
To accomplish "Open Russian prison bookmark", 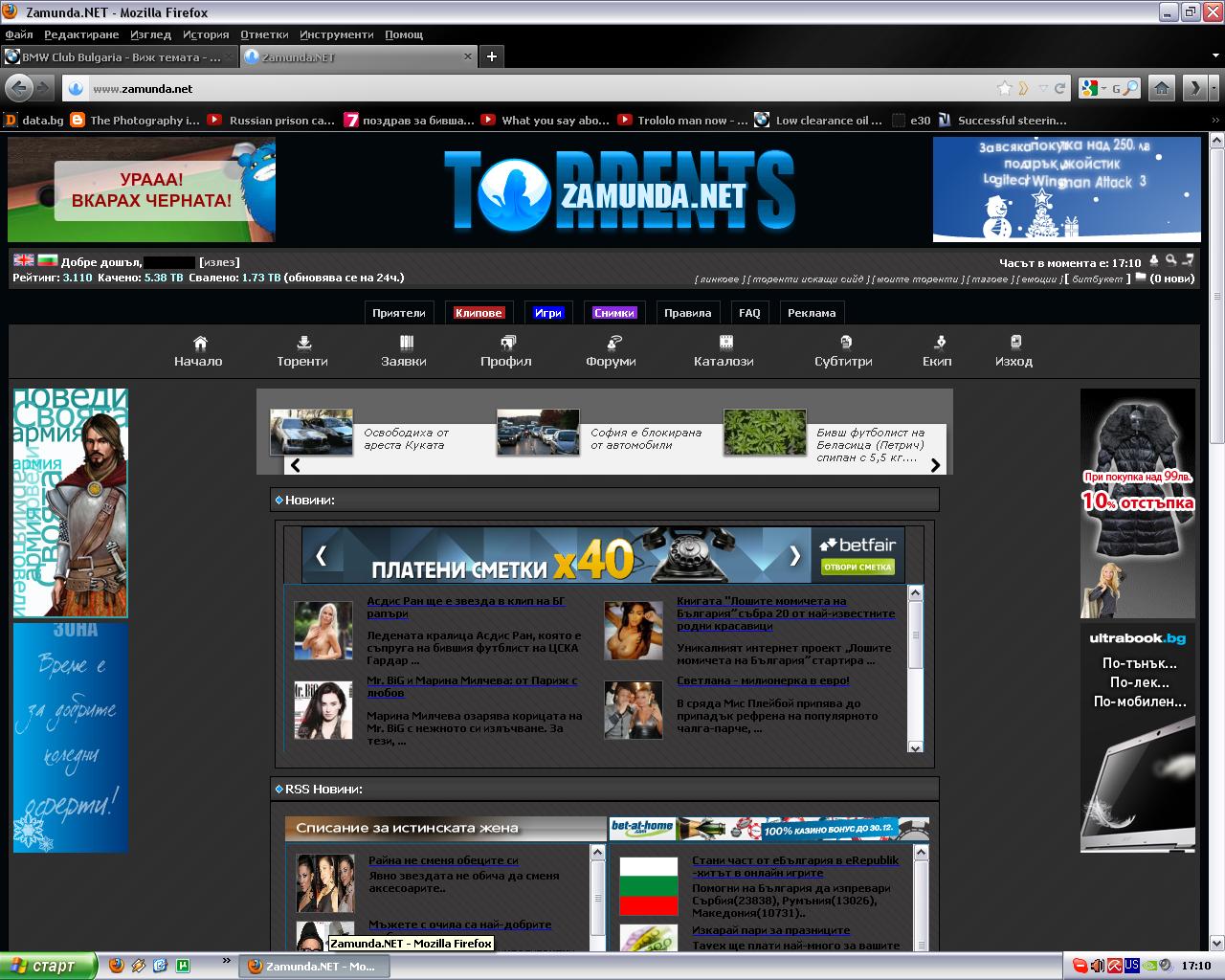I will click(x=271, y=120).
